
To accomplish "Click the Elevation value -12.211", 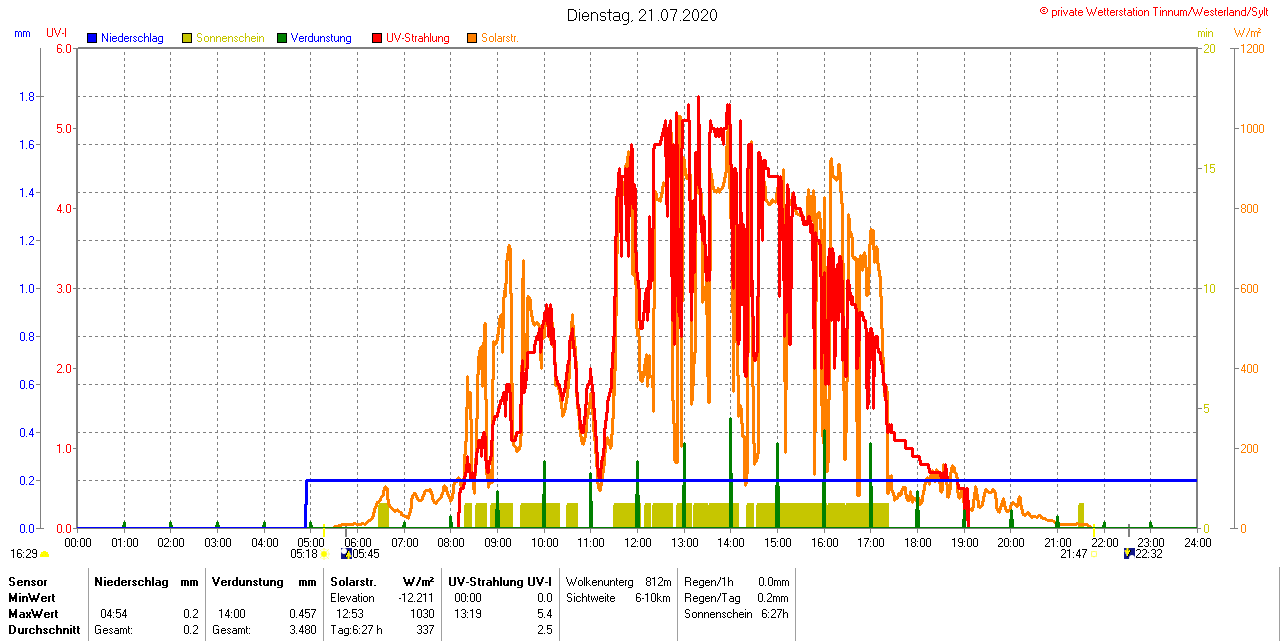I will click(x=416, y=598).
